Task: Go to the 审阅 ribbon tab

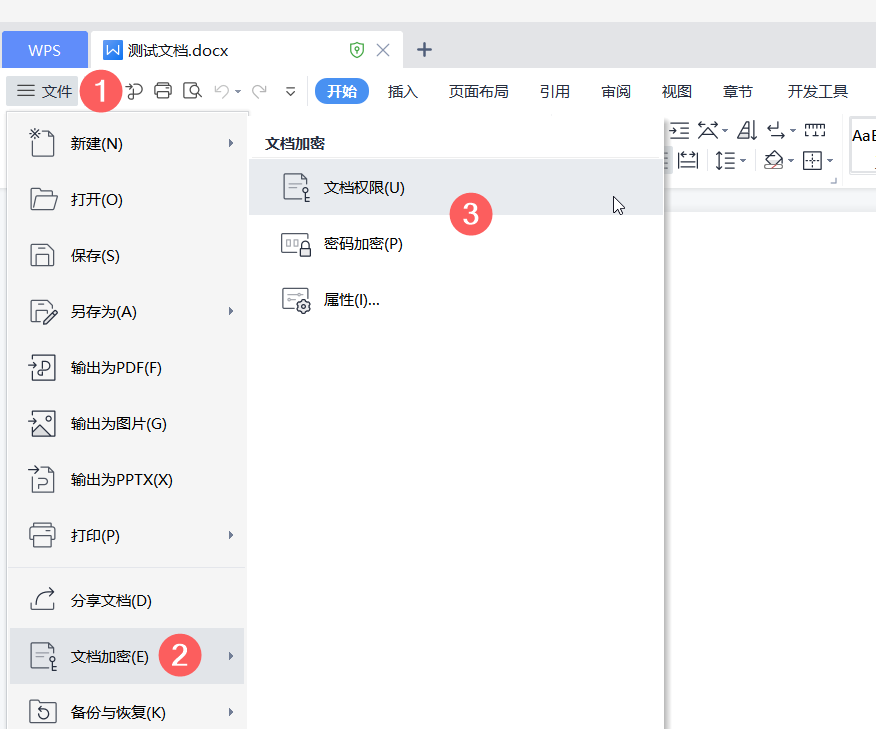Action: (616, 91)
